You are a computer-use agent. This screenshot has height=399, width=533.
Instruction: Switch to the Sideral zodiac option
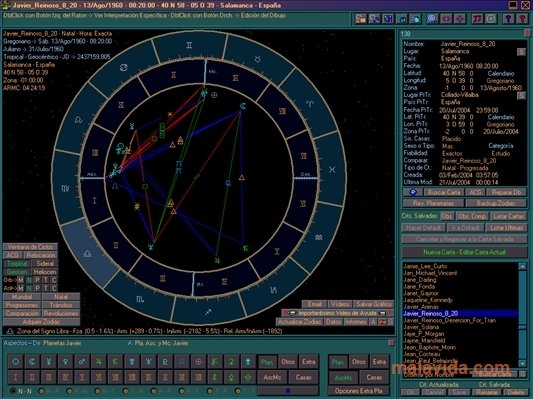click(x=45, y=263)
